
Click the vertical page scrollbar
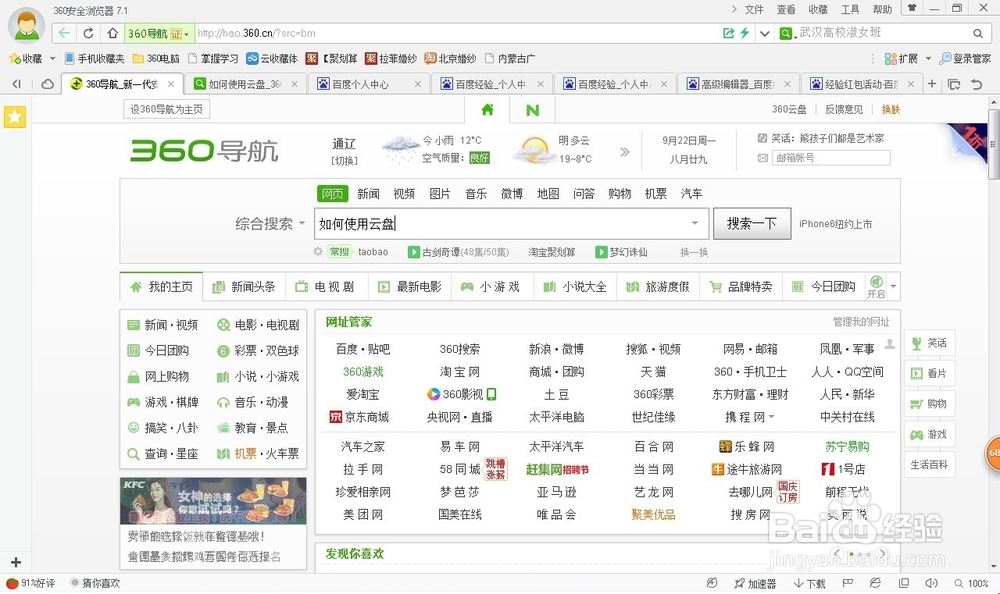pos(993,144)
